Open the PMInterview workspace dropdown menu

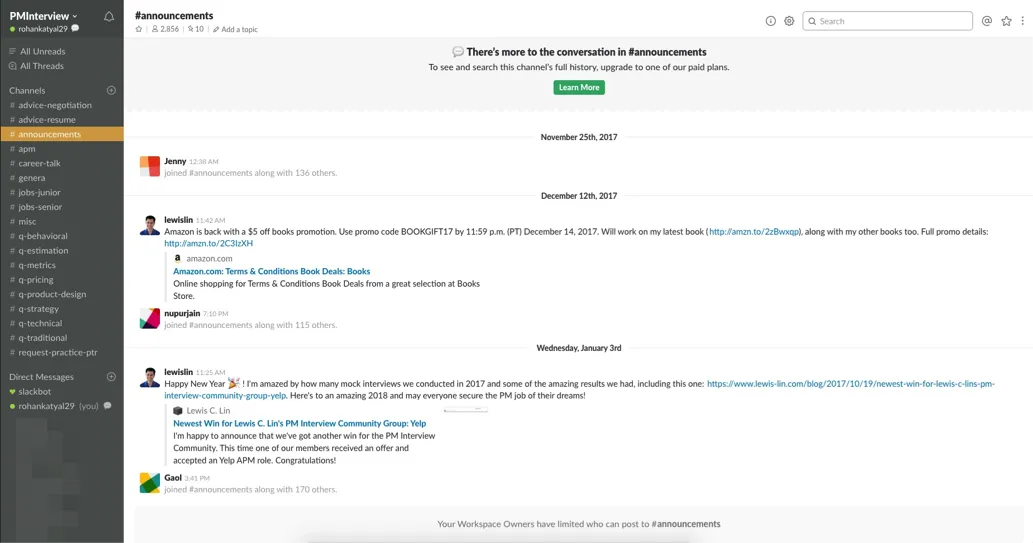coord(43,16)
